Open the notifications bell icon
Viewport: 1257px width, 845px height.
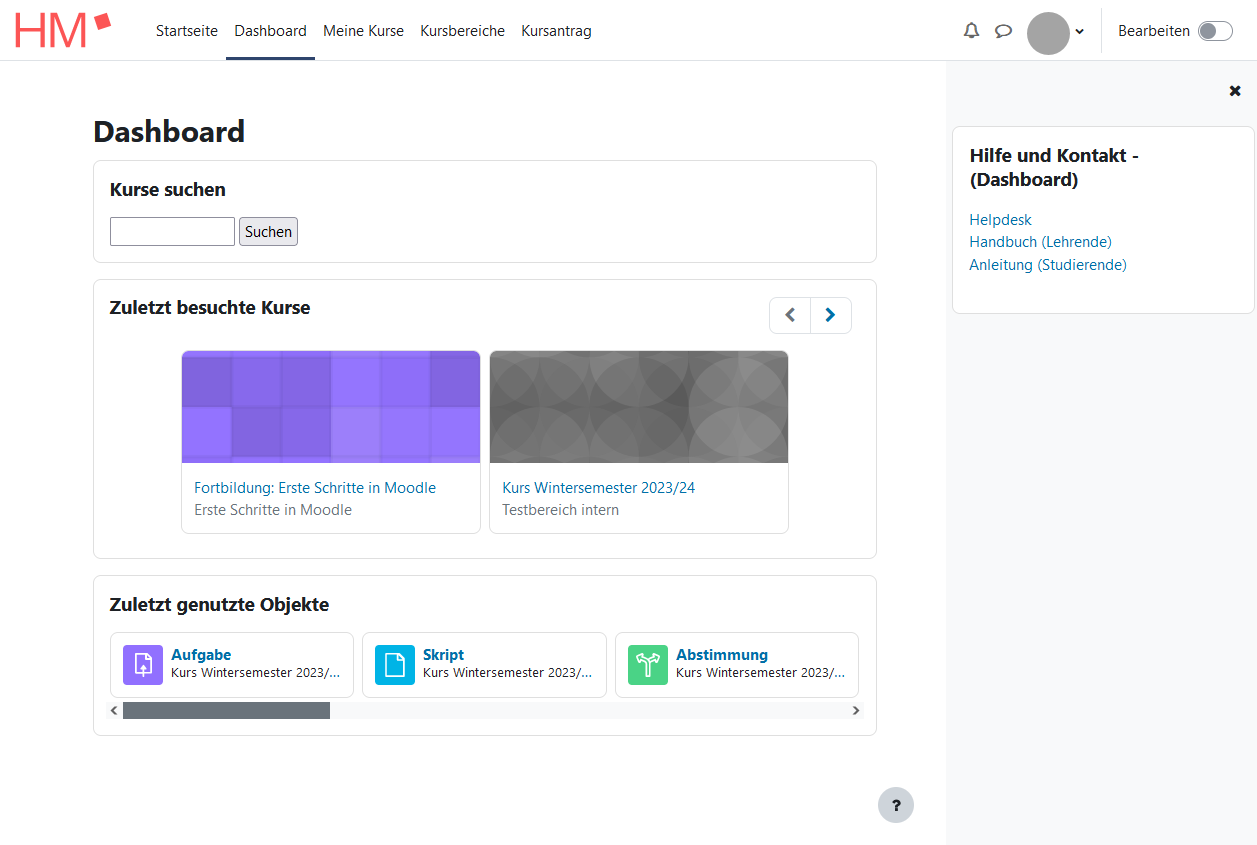[971, 31]
